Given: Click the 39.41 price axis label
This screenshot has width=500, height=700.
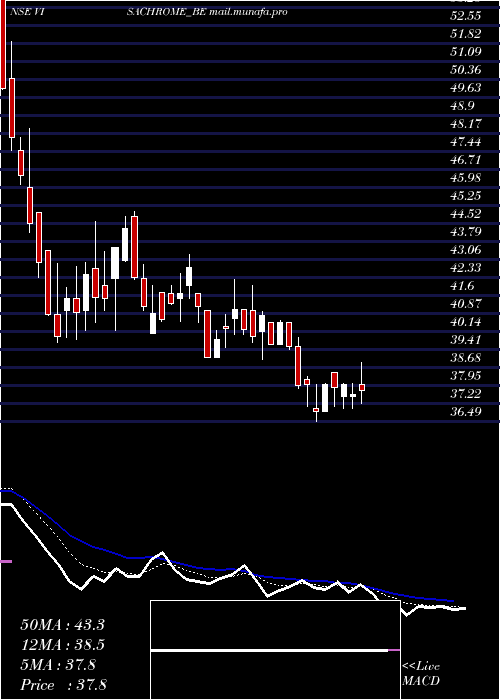Looking at the screenshot, I should coord(464,340).
